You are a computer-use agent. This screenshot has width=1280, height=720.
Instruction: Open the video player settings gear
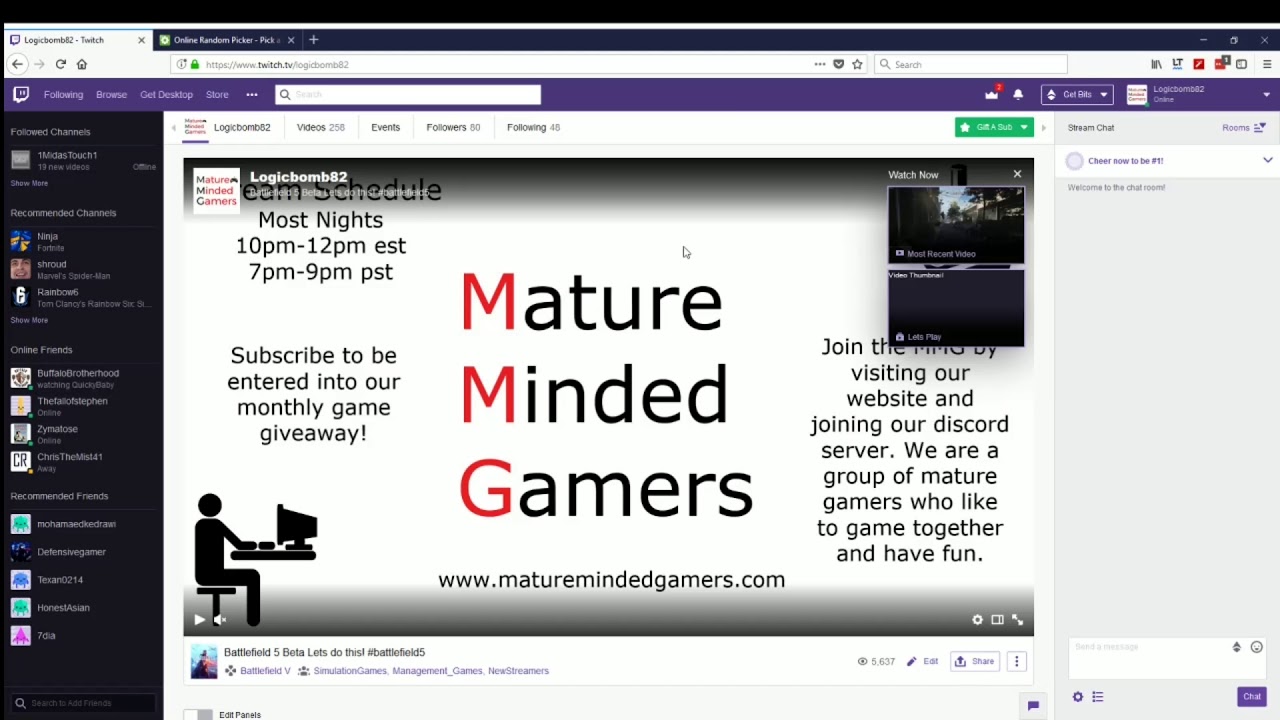pyautogui.click(x=977, y=620)
